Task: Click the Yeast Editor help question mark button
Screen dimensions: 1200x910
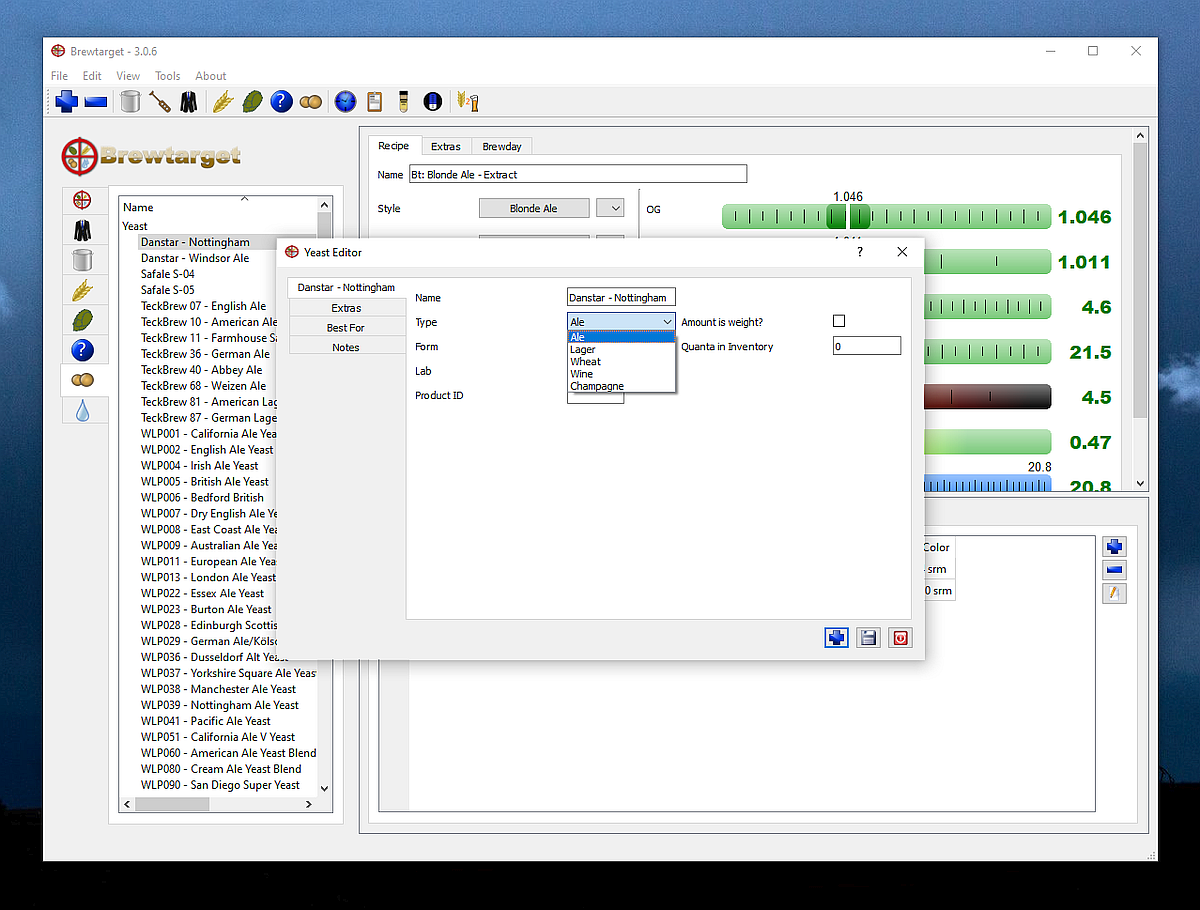Action: click(x=859, y=252)
